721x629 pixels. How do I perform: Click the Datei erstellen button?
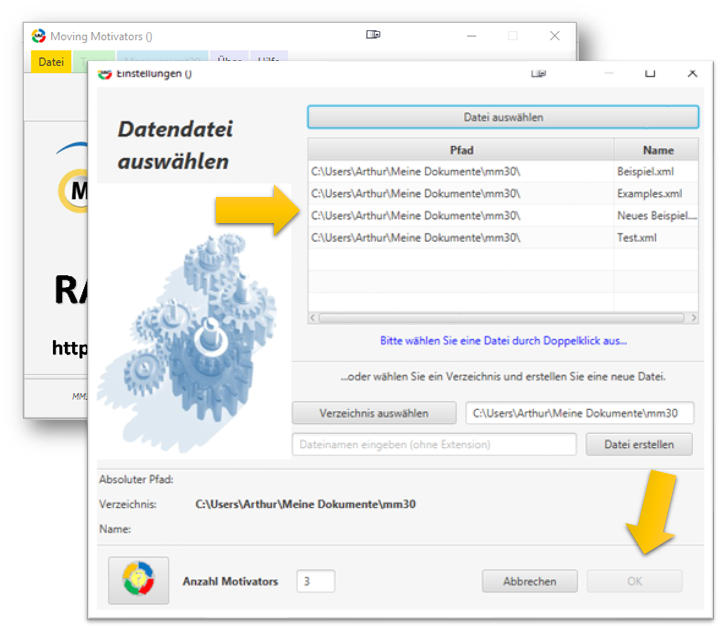coord(639,444)
